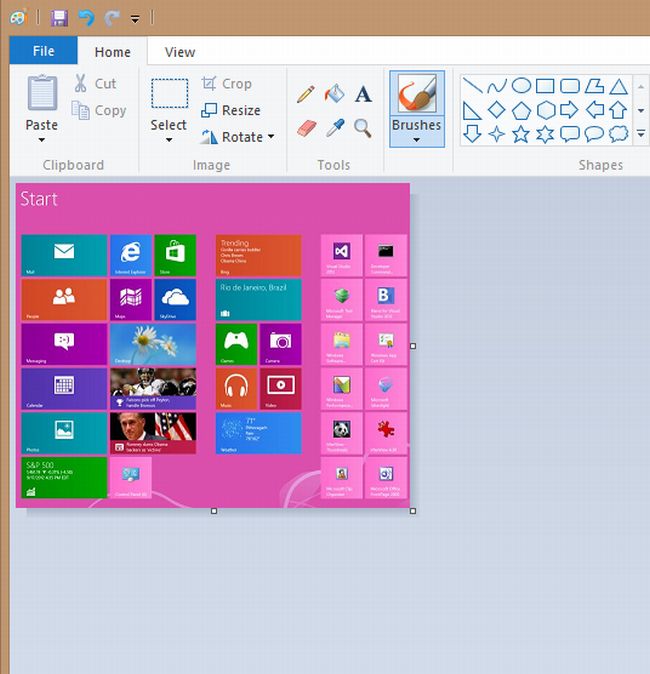
Task: Select the Rounded rectangular callout shape
Action: tap(570, 135)
